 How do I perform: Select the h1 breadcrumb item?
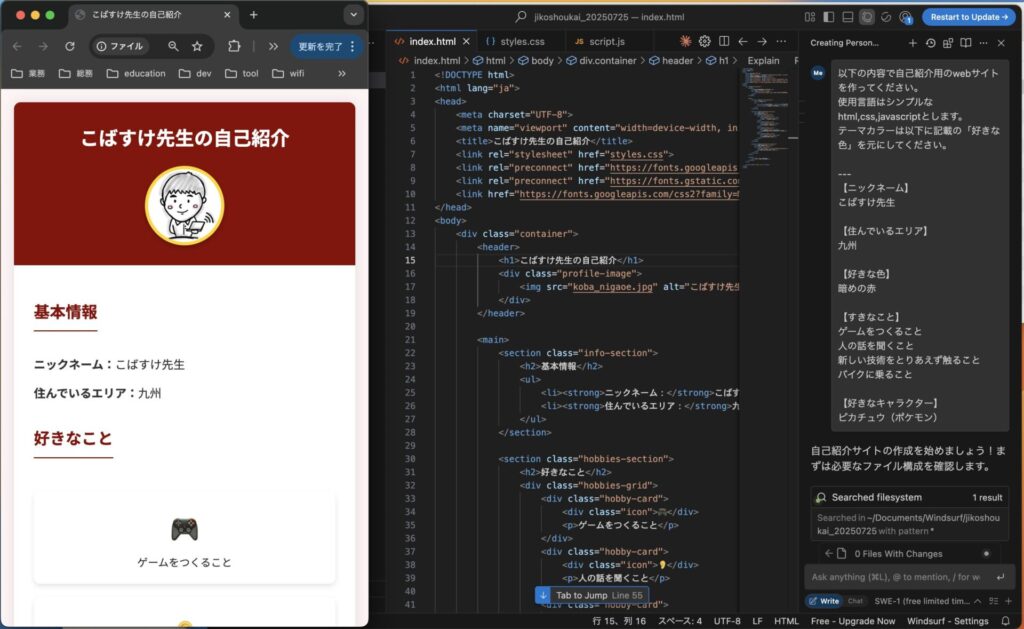(717, 61)
